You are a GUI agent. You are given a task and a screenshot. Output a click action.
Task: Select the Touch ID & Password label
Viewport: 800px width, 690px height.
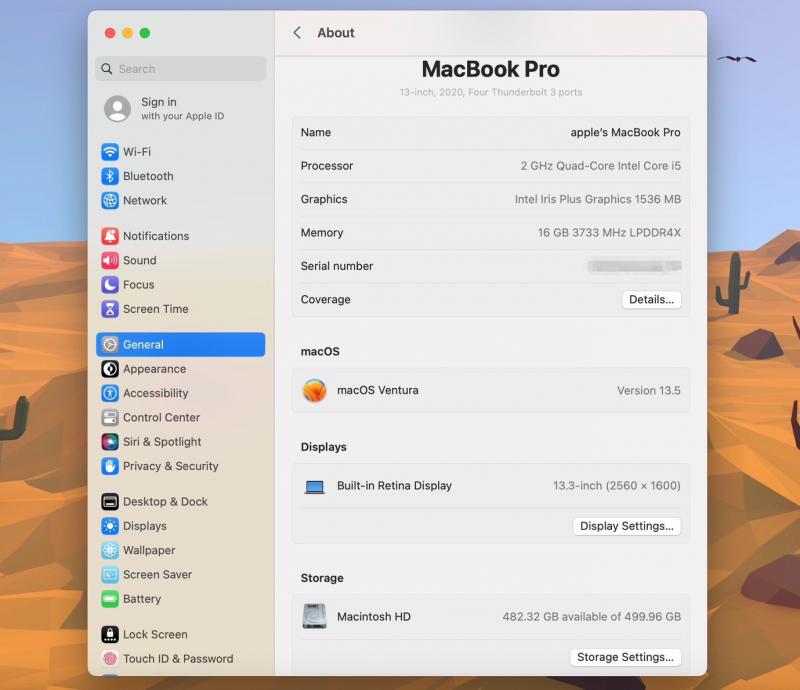click(178, 659)
